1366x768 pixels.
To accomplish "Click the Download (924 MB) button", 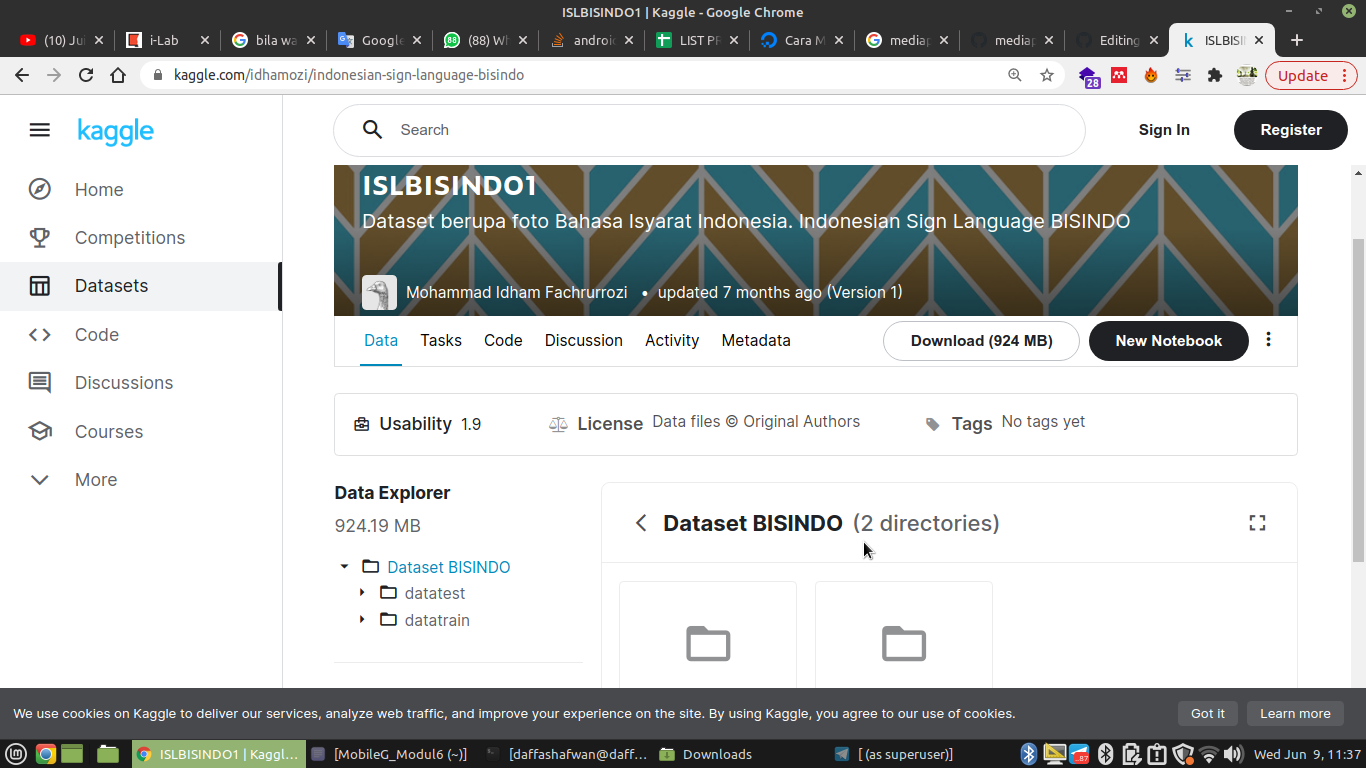I will (980, 340).
